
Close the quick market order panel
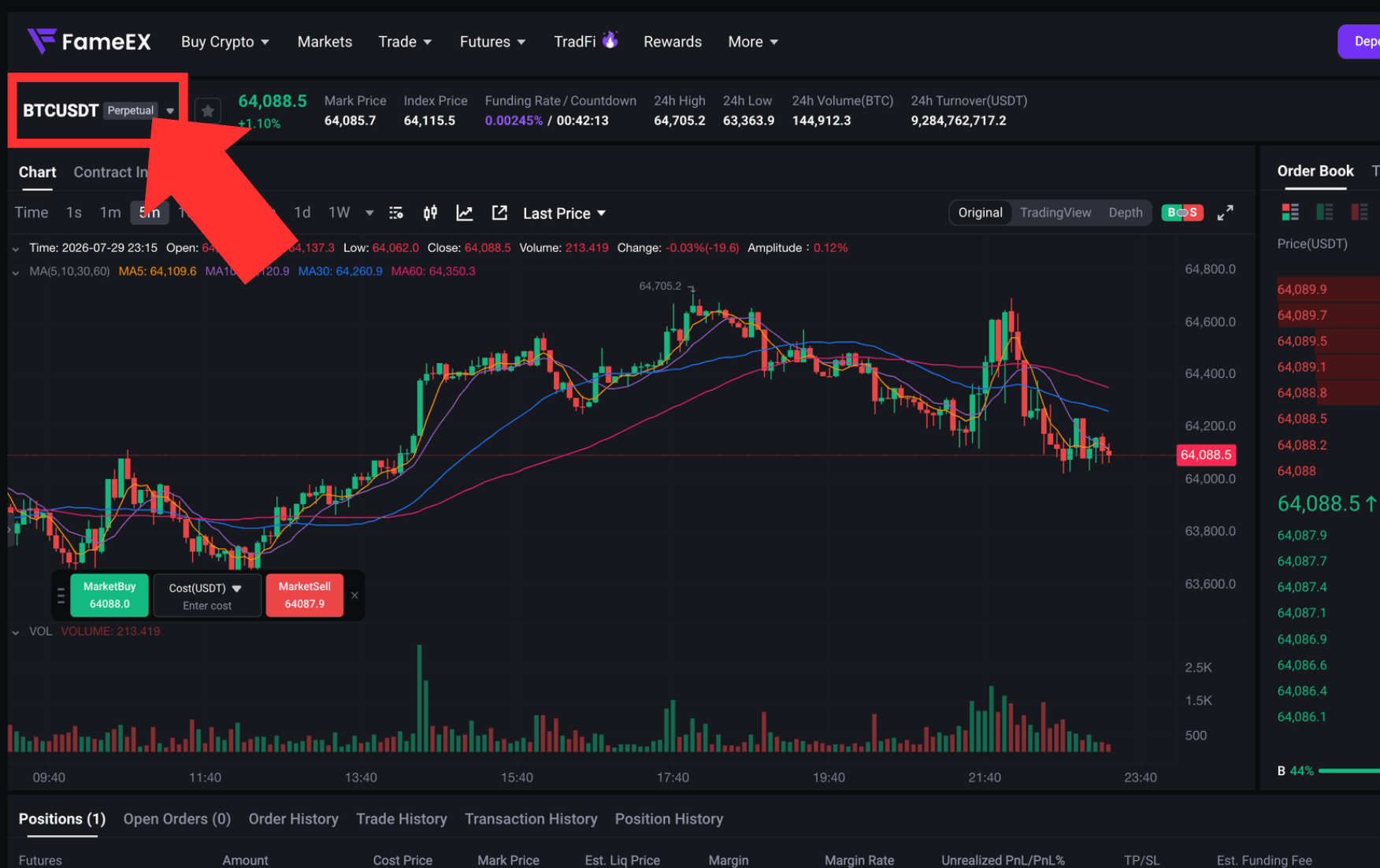click(354, 595)
